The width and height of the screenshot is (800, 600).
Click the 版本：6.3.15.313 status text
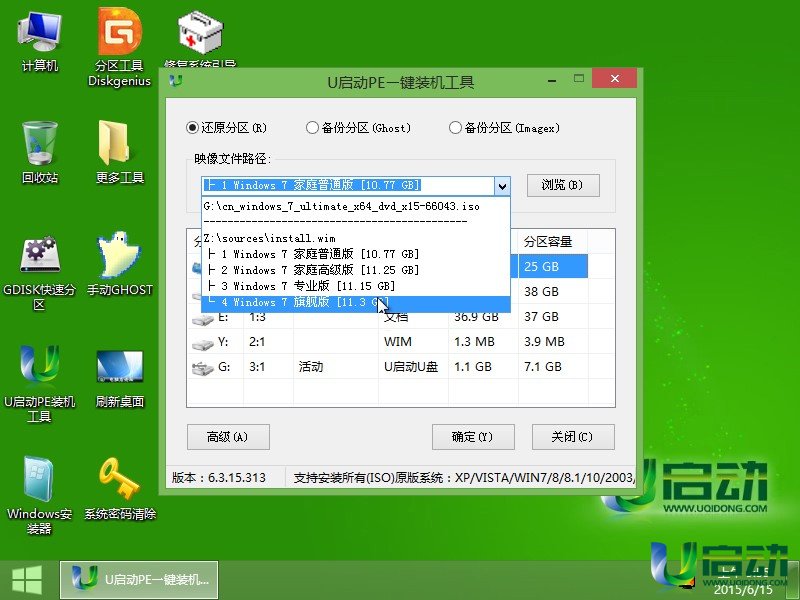[219, 478]
